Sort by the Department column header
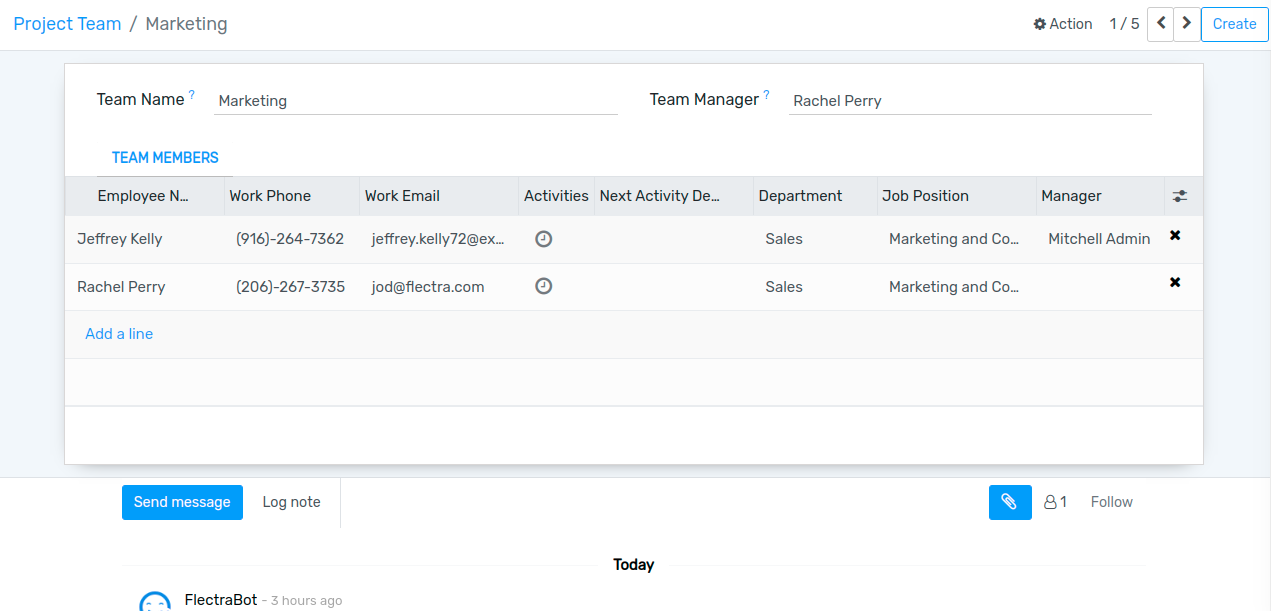This screenshot has width=1271, height=611. click(x=800, y=196)
